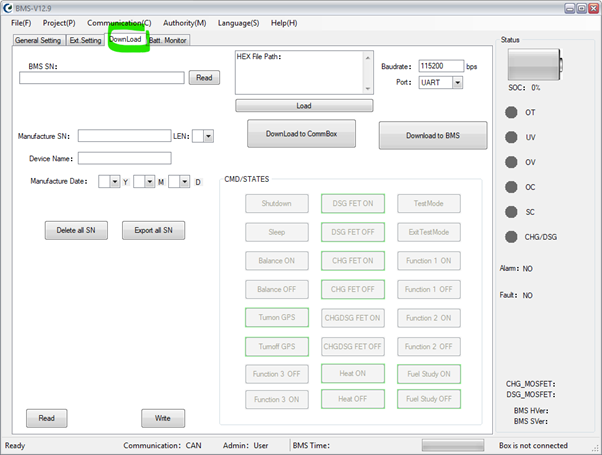This screenshot has width=602, height=455.
Task: Select the DownLoad tab
Action: pos(126,39)
